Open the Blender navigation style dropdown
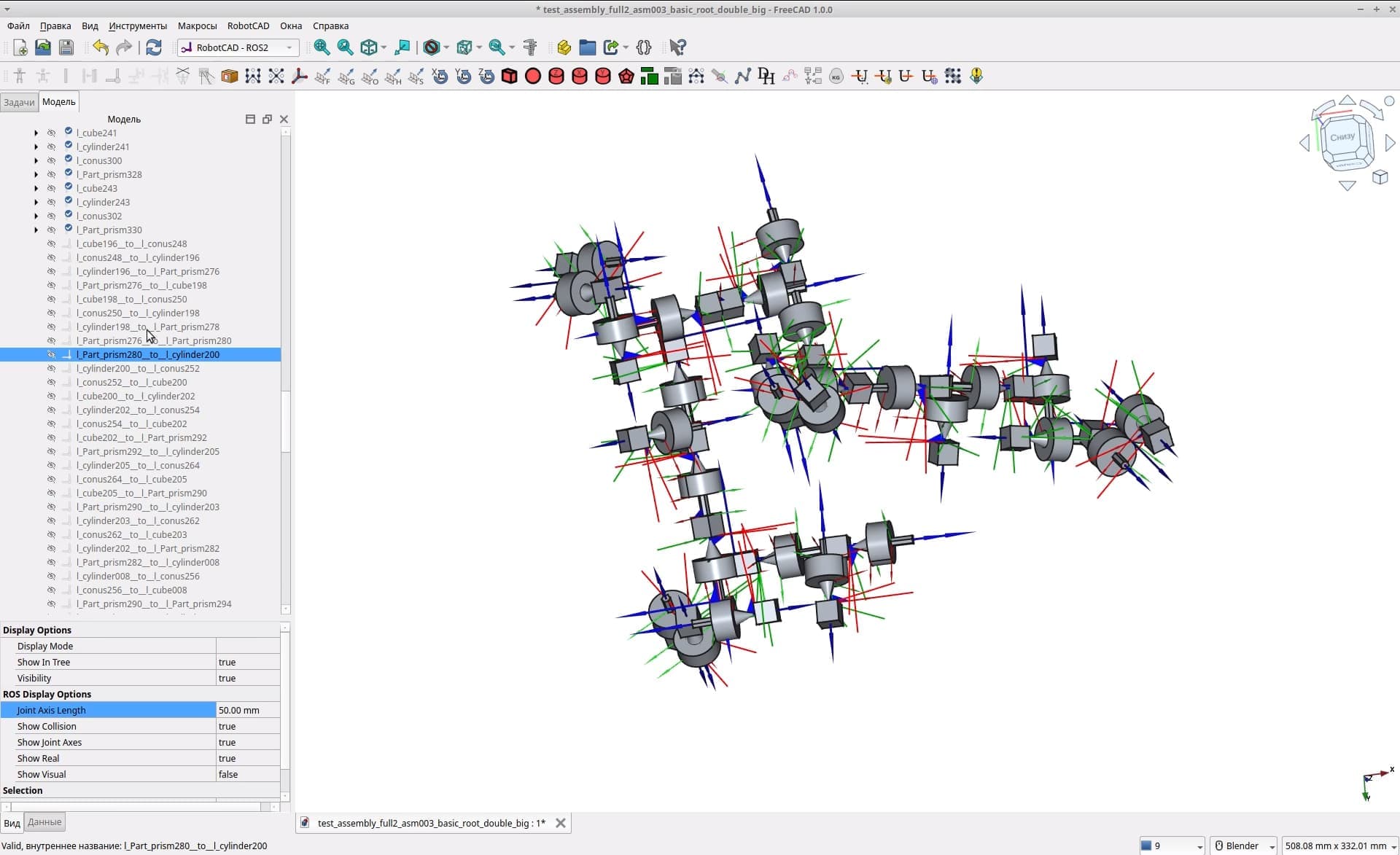The height and width of the screenshot is (855, 1400). coord(1243,846)
